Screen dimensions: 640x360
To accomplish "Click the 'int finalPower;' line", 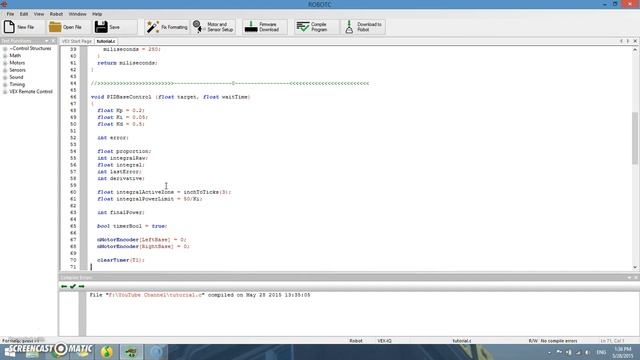I will 121,213.
